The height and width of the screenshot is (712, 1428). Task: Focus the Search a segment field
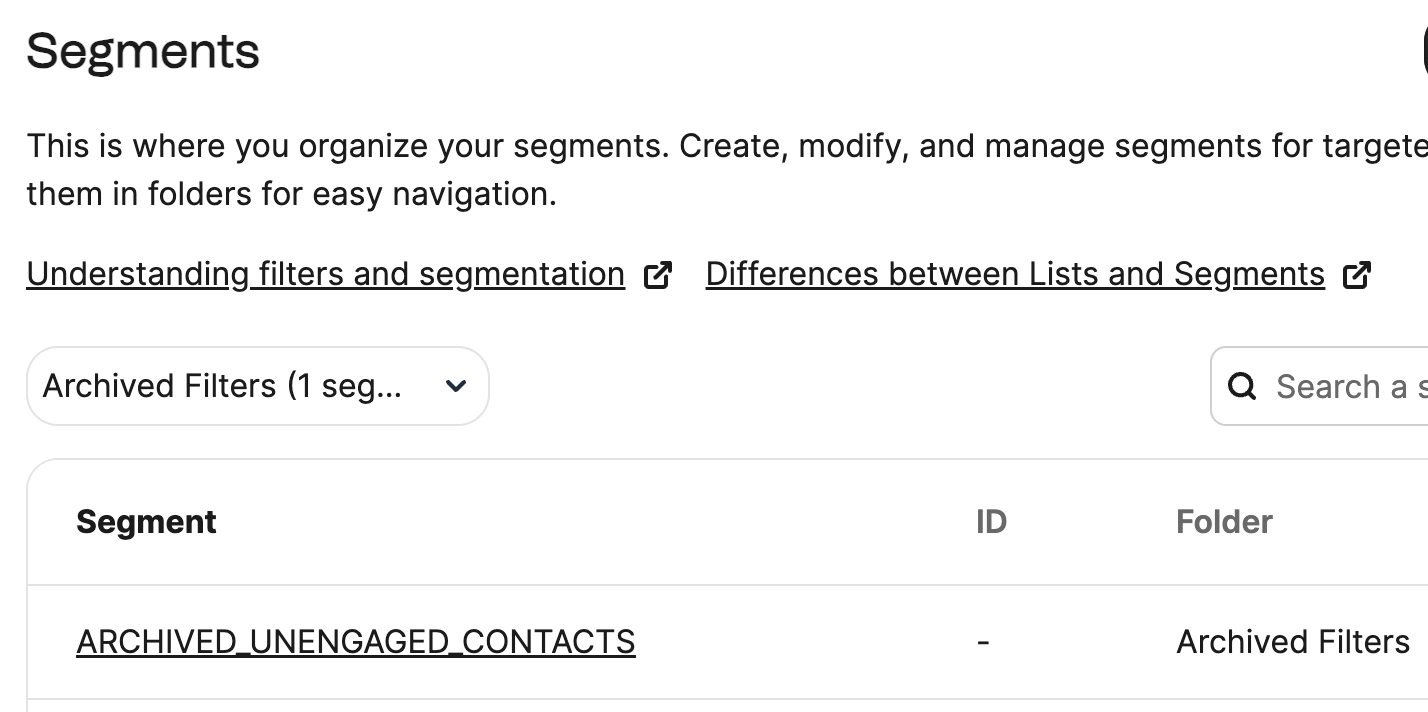1320,386
